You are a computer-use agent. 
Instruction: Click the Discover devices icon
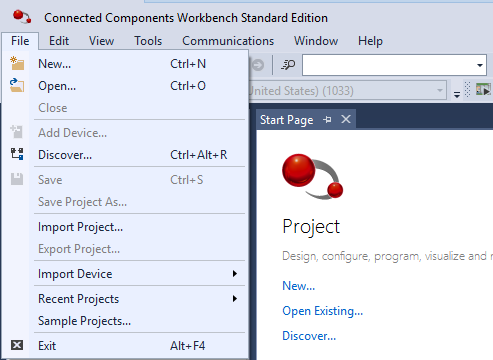(17, 154)
